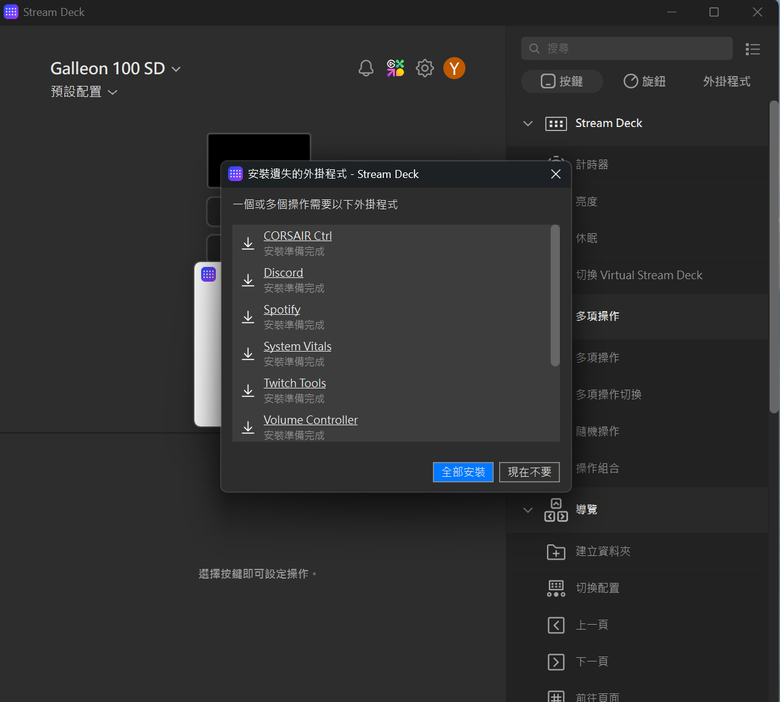Click the download icon for Spotify
Screen dimensions: 780x702
[x=248, y=317]
